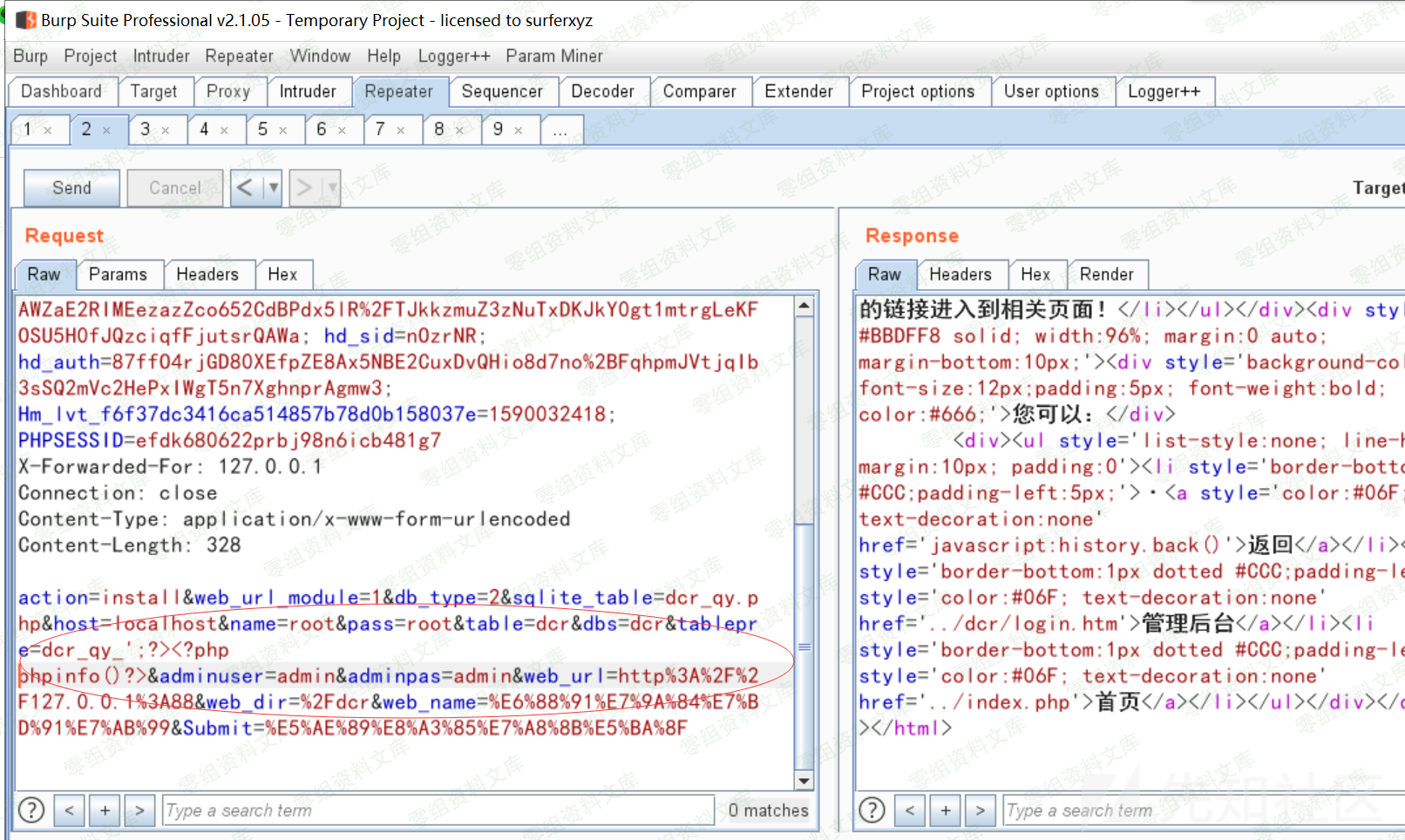Click the help icon beside the Request search field
Screen dimensions: 1405x840
(31, 810)
